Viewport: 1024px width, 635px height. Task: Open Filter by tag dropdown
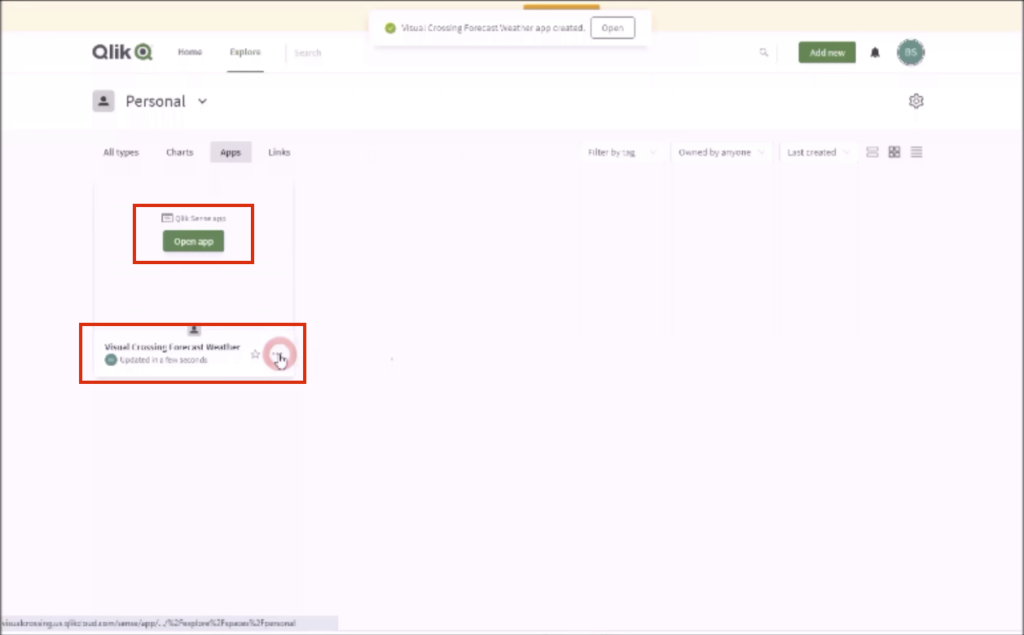622,152
